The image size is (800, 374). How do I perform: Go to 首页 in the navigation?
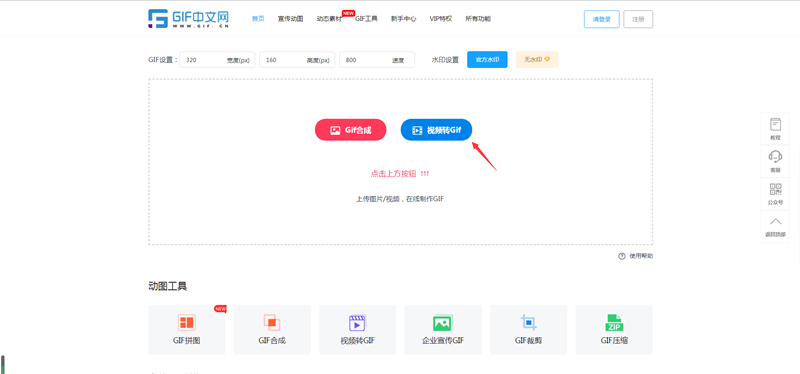pos(258,19)
